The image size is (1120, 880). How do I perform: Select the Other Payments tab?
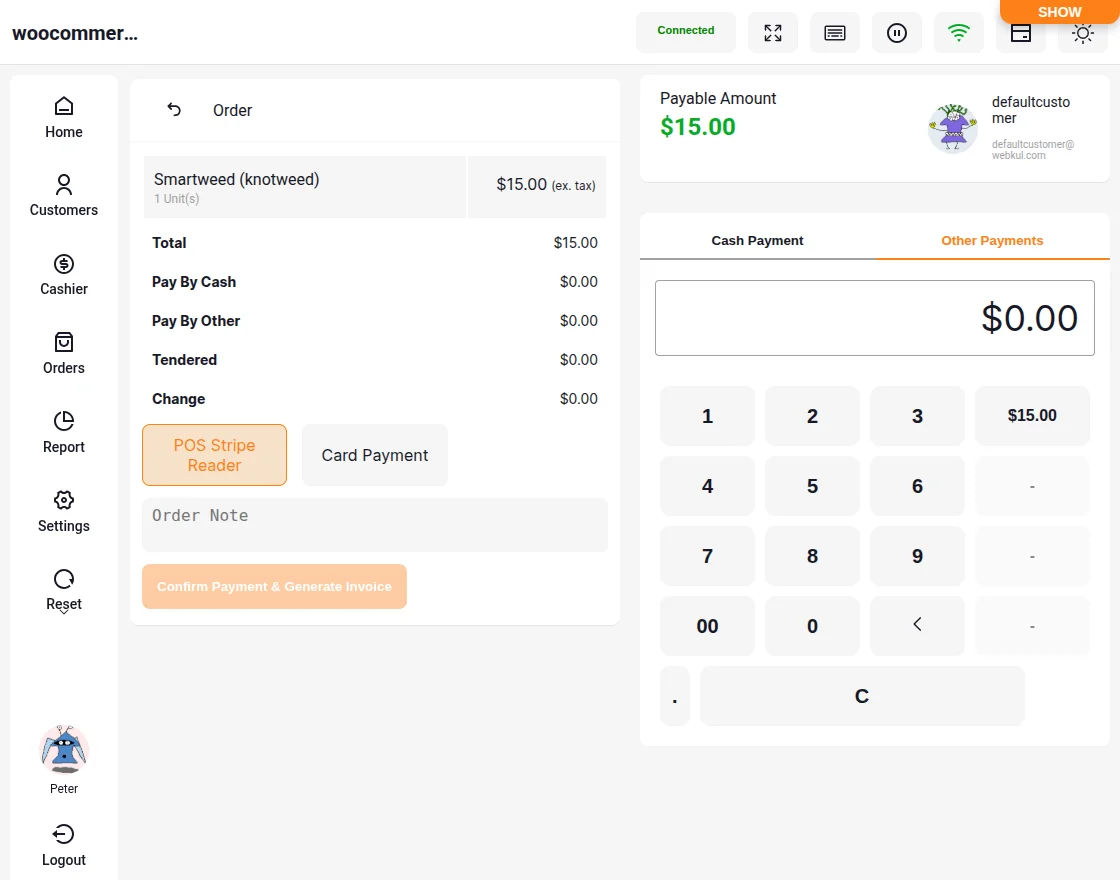point(991,240)
